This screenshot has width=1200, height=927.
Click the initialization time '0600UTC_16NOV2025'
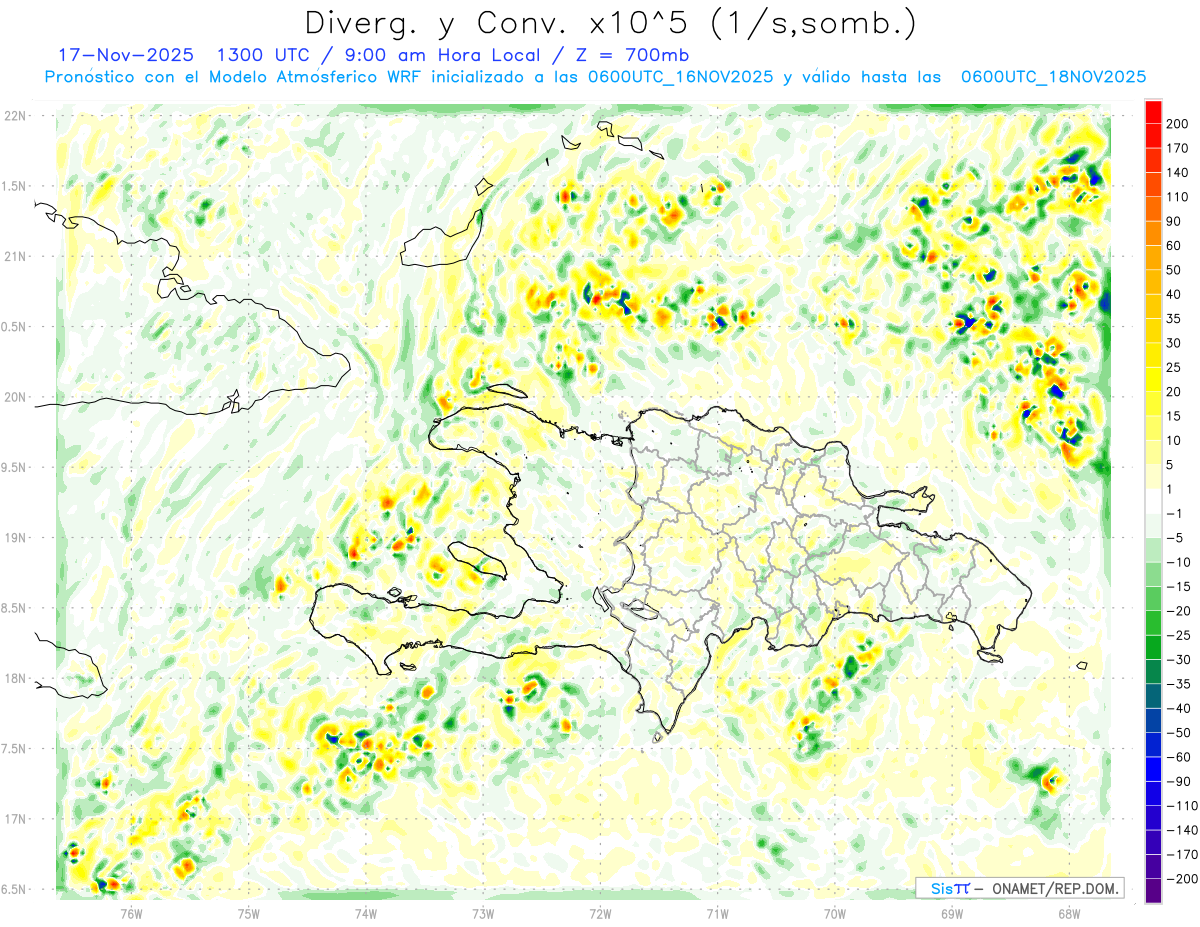(x=680, y=77)
